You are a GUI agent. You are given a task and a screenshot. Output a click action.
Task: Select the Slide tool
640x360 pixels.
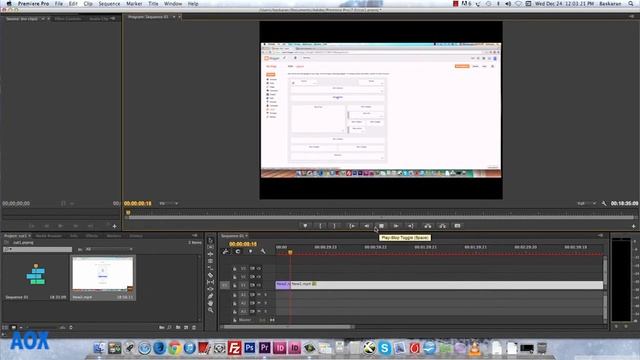[x=210, y=289]
